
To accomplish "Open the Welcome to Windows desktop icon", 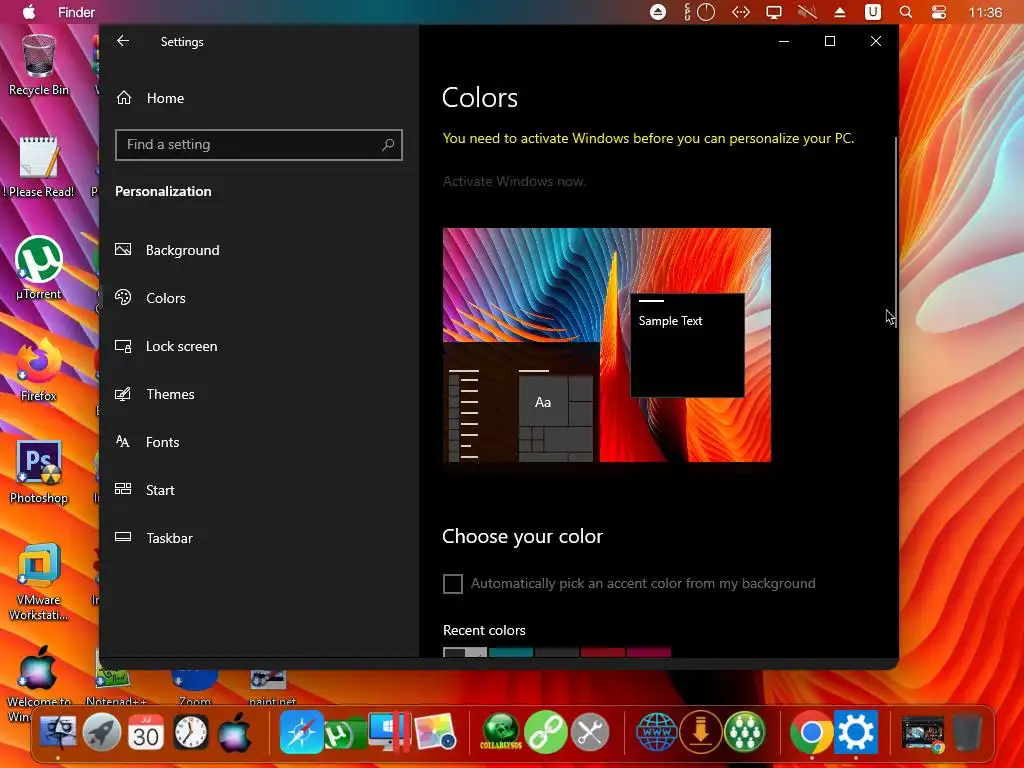I will pos(39,684).
